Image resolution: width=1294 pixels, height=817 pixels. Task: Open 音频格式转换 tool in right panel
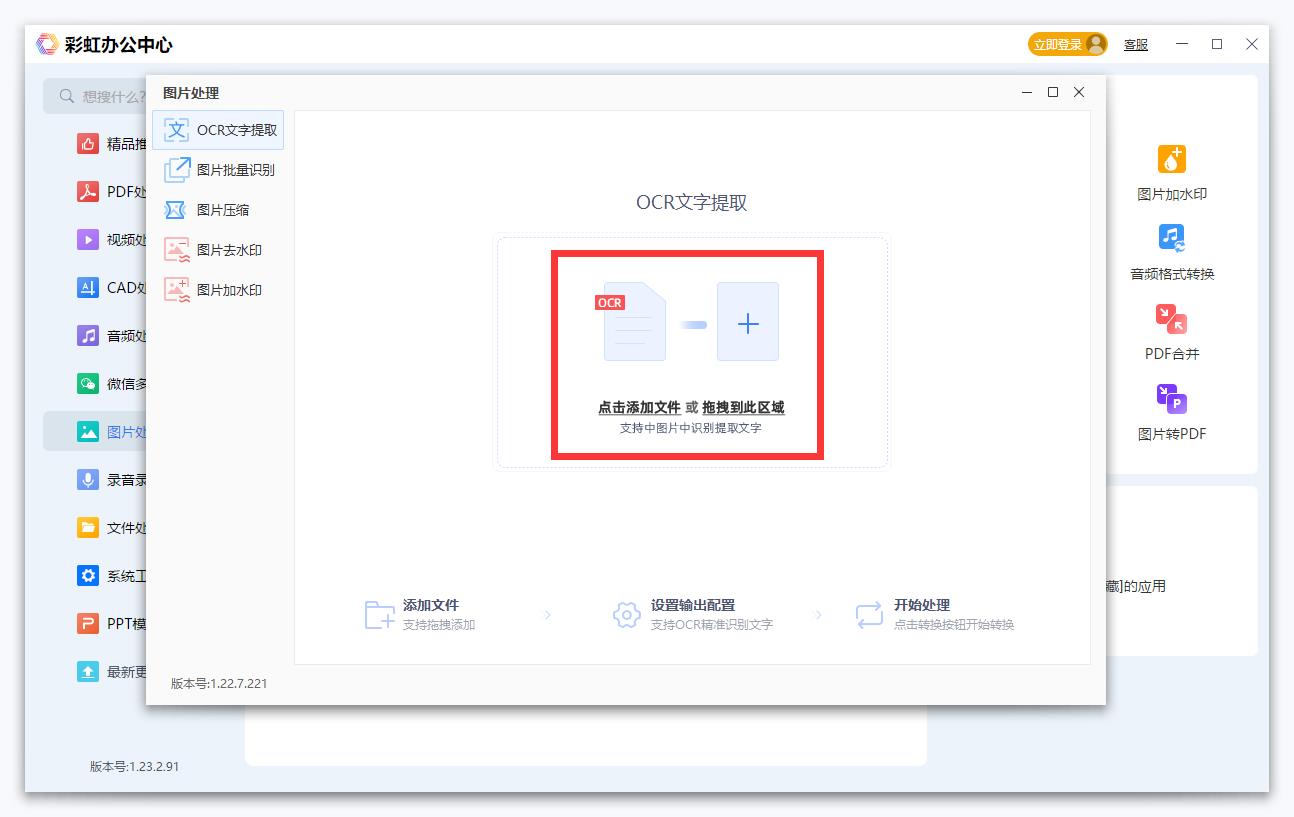pos(1172,252)
